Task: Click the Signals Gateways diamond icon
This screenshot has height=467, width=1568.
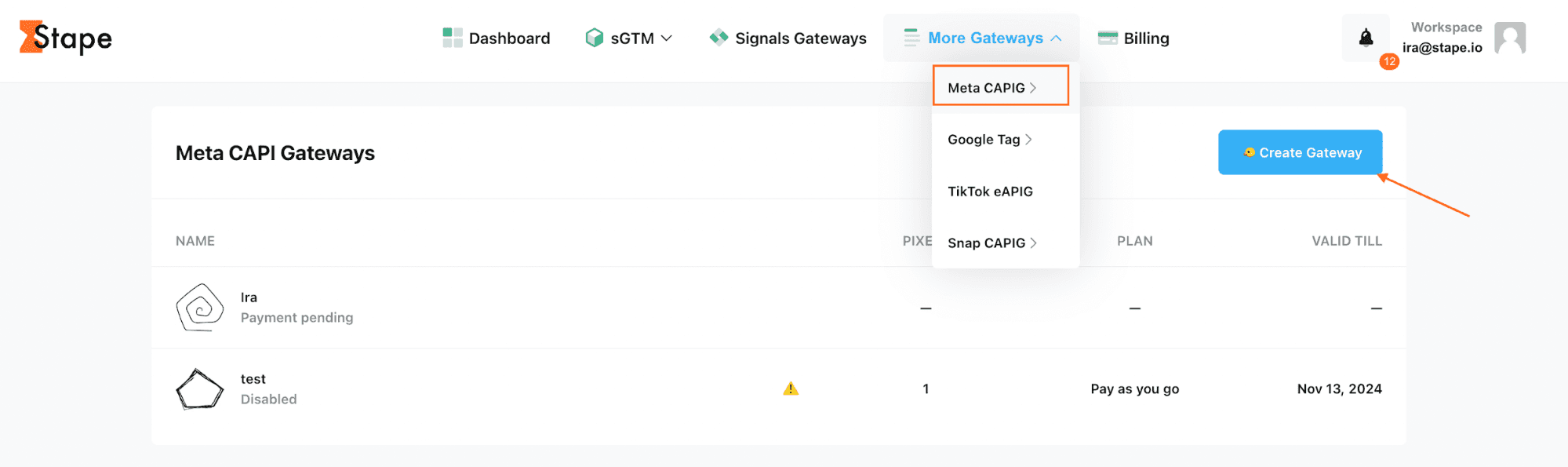Action: click(719, 37)
